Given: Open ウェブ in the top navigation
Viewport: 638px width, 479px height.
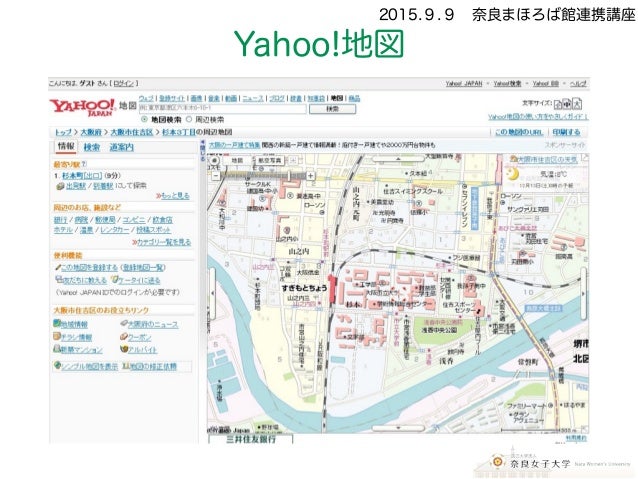Looking at the screenshot, I should [146, 98].
